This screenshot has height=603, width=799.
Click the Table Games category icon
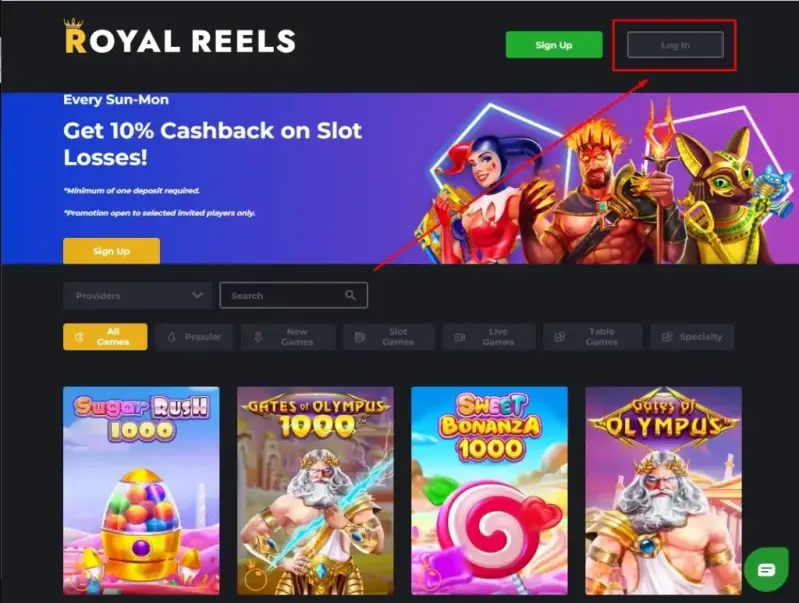[x=560, y=337]
